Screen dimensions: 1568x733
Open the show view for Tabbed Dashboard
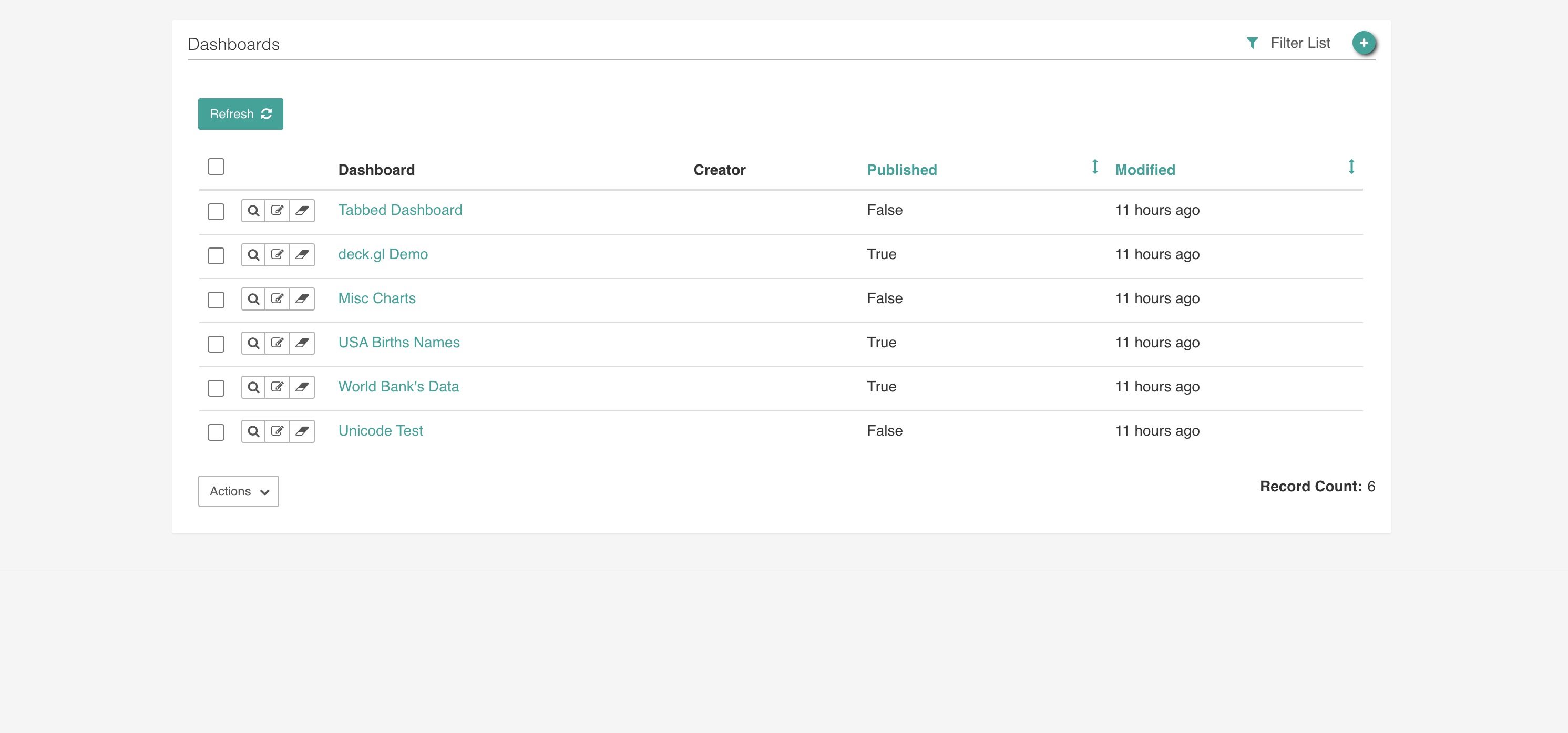click(254, 211)
